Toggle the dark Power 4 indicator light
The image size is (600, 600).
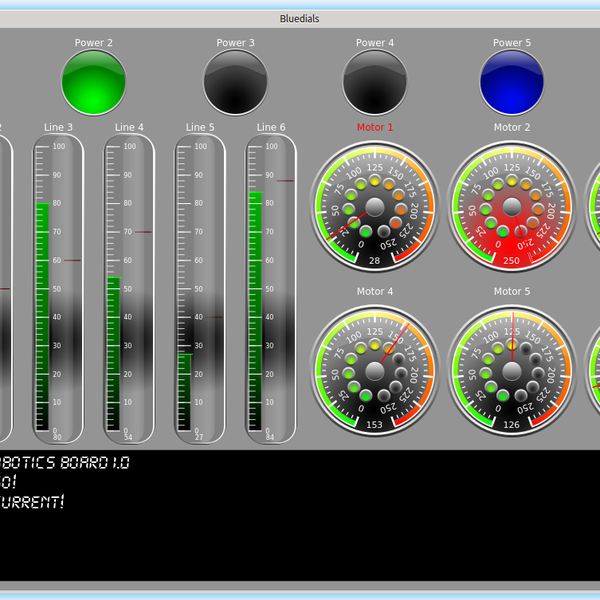(x=375, y=83)
